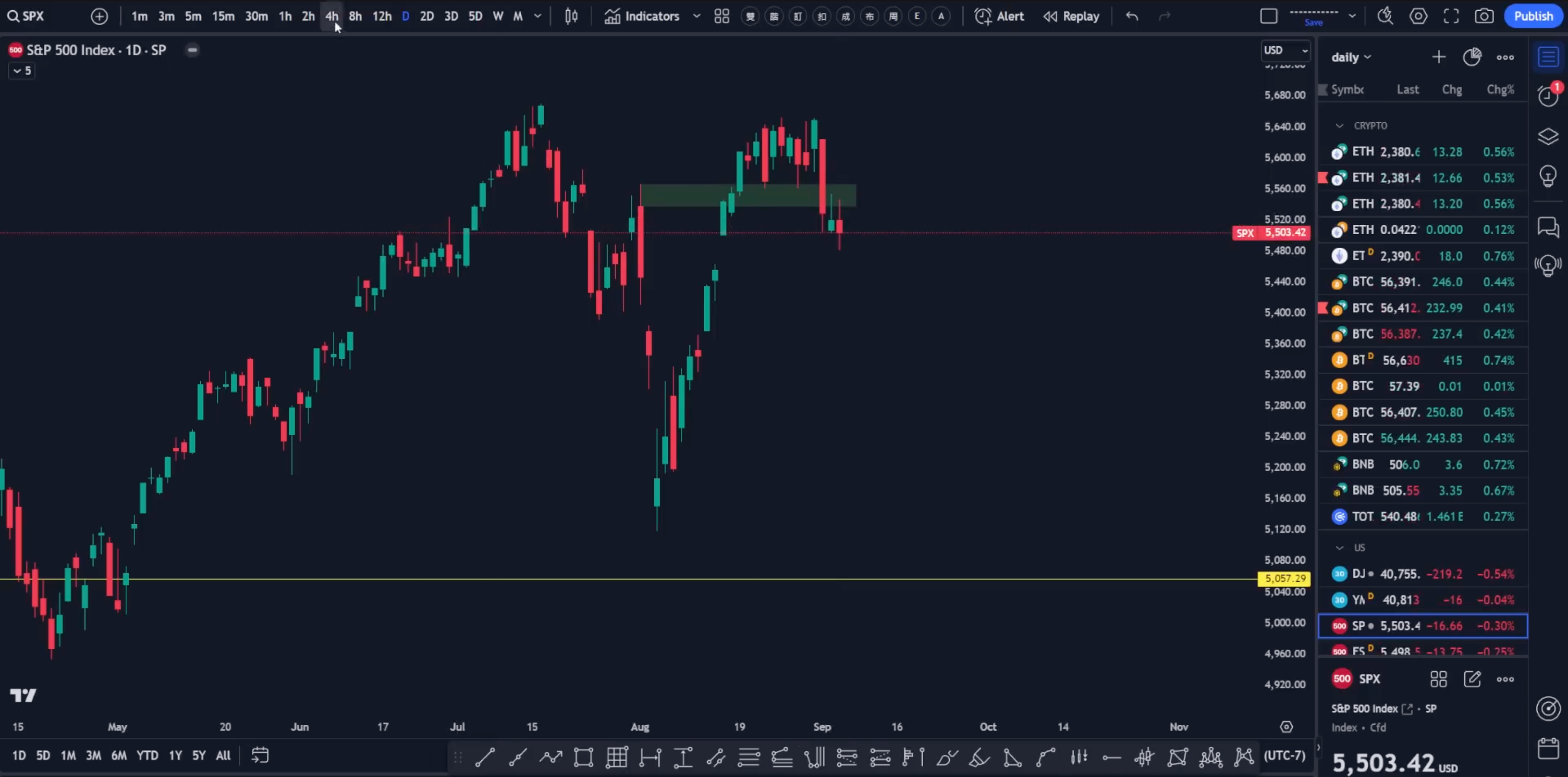Screen dimensions: 1568x777
Task: Select the DJ 40,755 watchlist row
Action: point(1422,574)
